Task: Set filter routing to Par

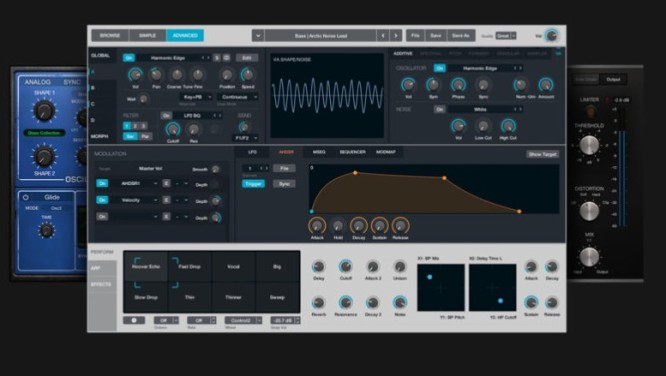Action: (145, 136)
